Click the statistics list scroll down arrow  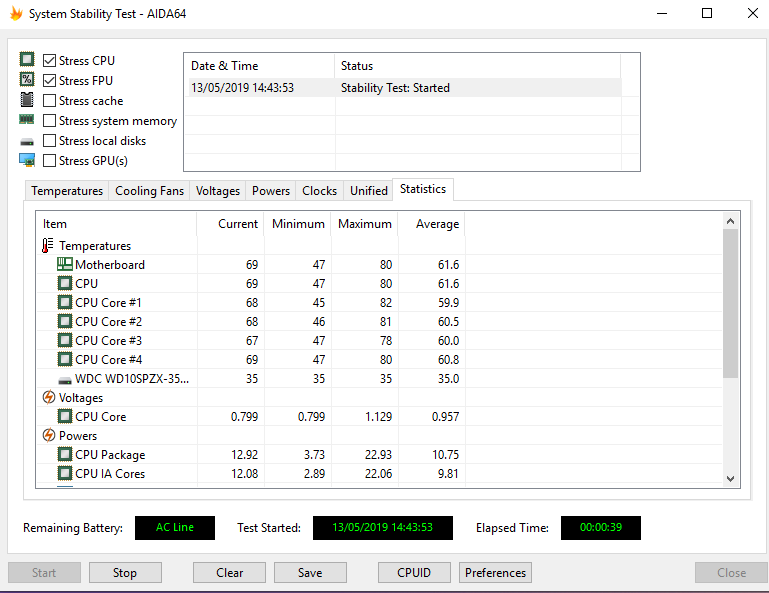tap(730, 479)
